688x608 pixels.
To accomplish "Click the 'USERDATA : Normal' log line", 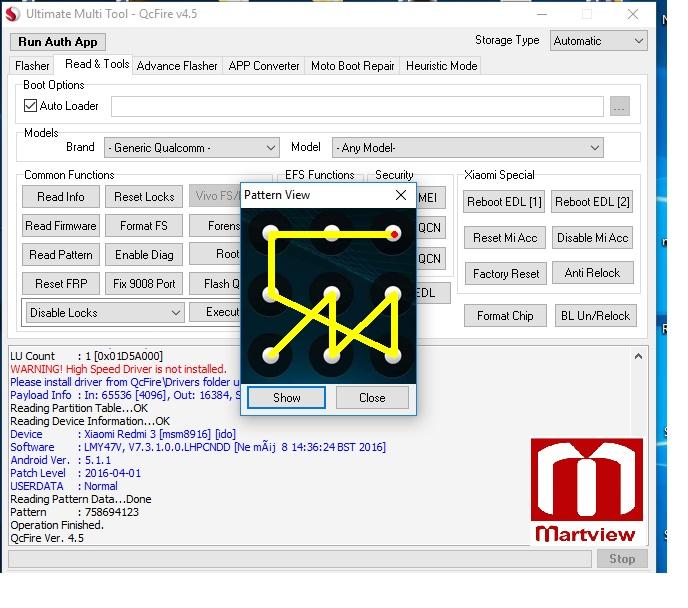I will tap(64, 486).
